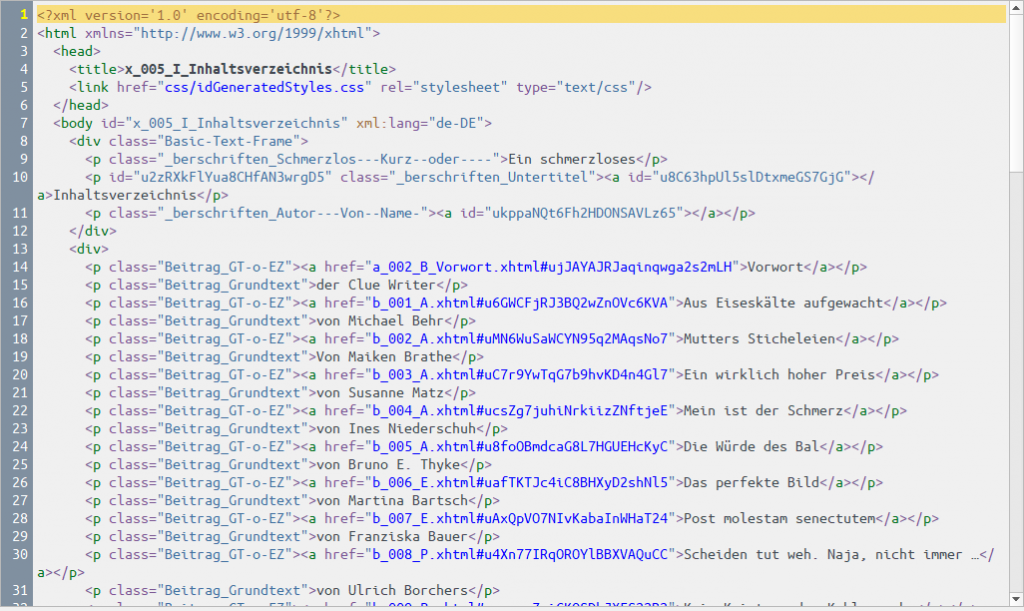Click line number 1 in the gutter
1024x611 pixels.
tap(22, 15)
